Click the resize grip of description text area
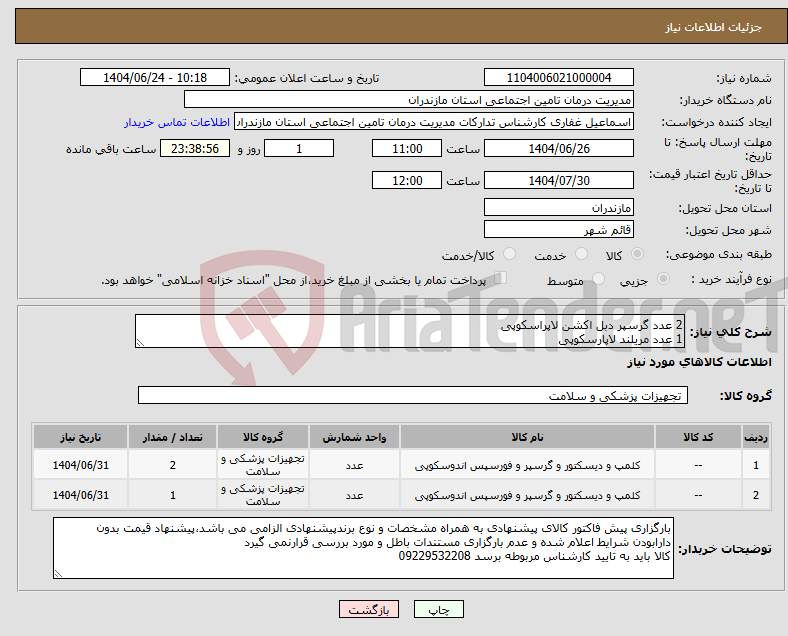The height and width of the screenshot is (636, 788). [x=140, y=343]
